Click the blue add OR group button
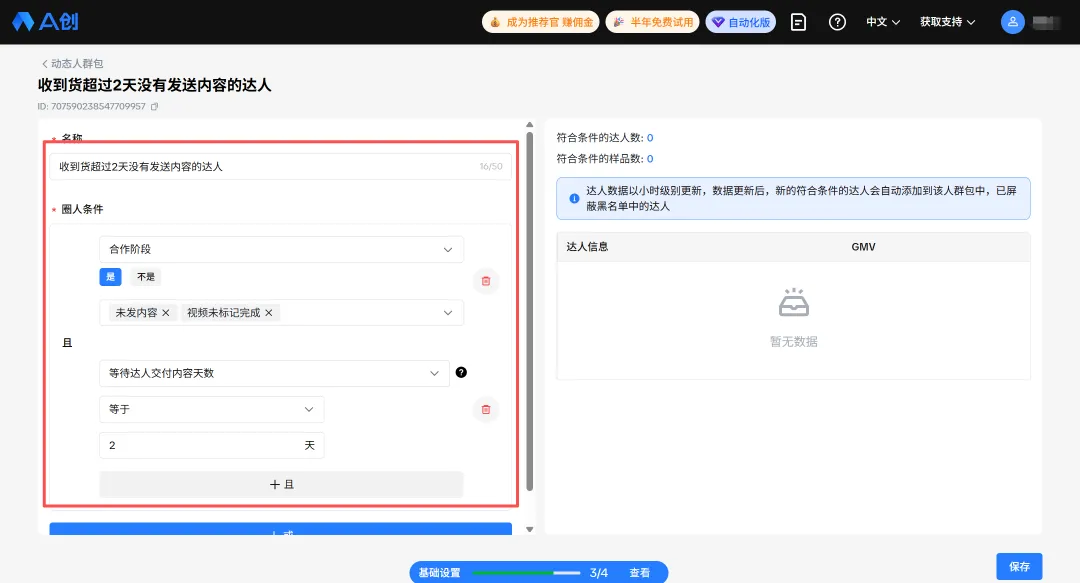1080x583 pixels. click(280, 529)
